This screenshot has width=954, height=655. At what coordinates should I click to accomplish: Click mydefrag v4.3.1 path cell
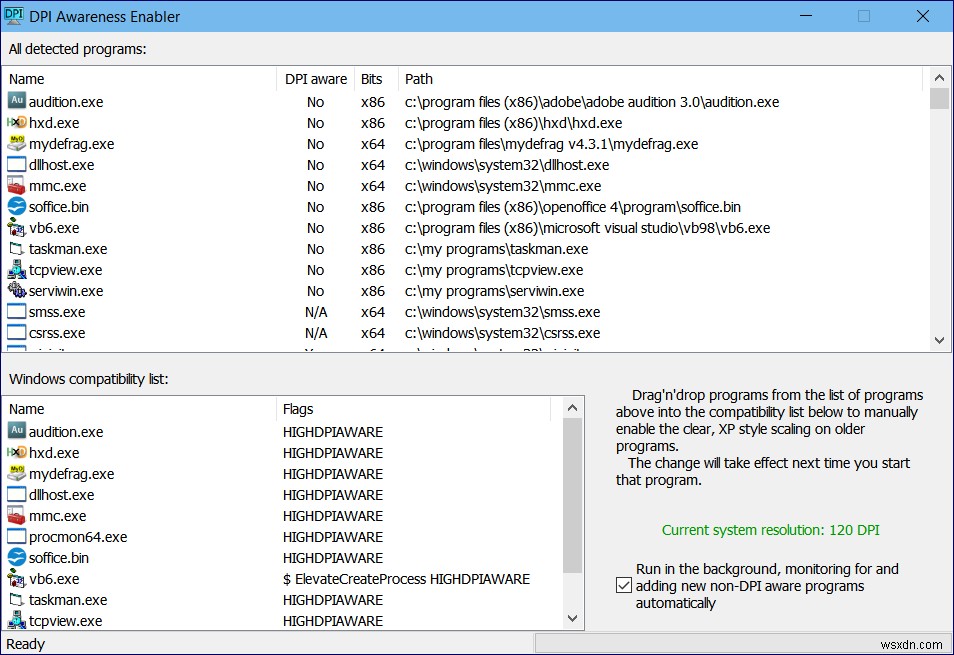click(x=551, y=144)
